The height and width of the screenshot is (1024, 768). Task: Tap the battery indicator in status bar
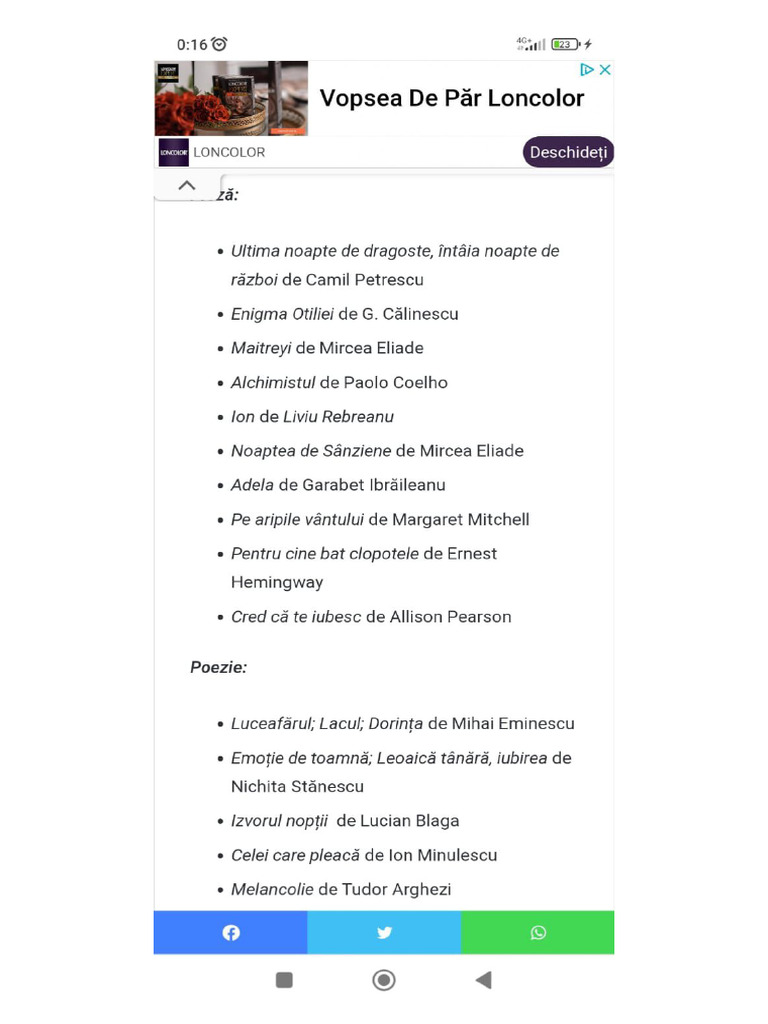point(565,44)
